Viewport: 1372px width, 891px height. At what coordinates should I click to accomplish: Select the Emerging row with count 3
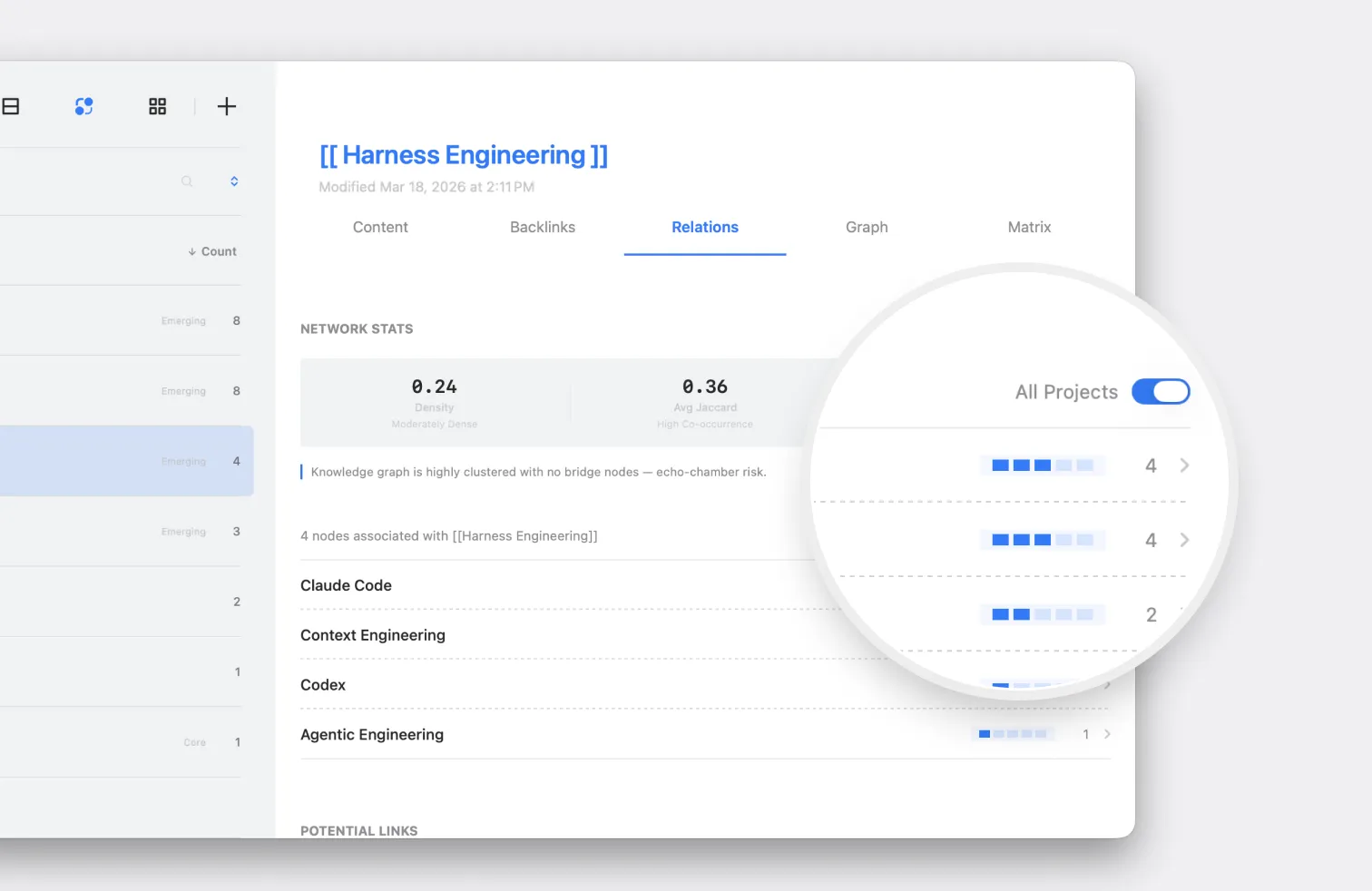tap(121, 532)
